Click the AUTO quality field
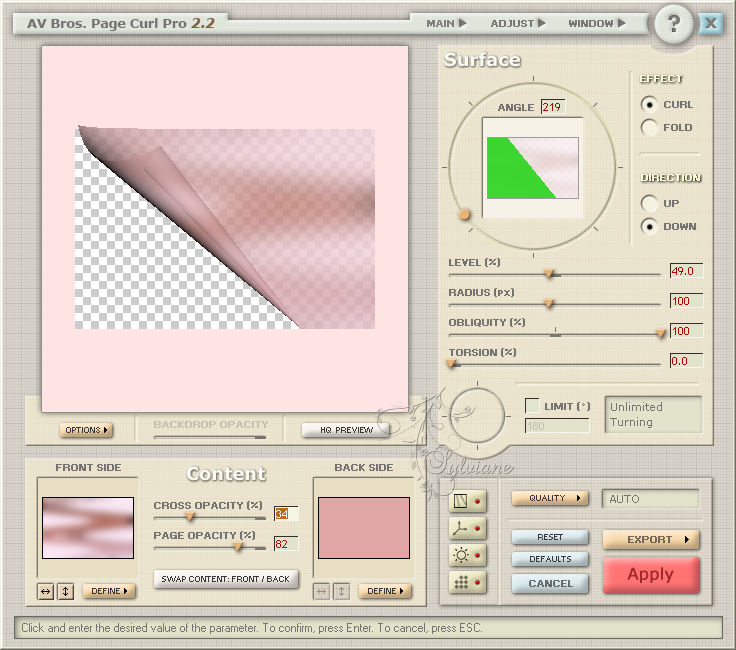The image size is (736, 650). (x=651, y=499)
